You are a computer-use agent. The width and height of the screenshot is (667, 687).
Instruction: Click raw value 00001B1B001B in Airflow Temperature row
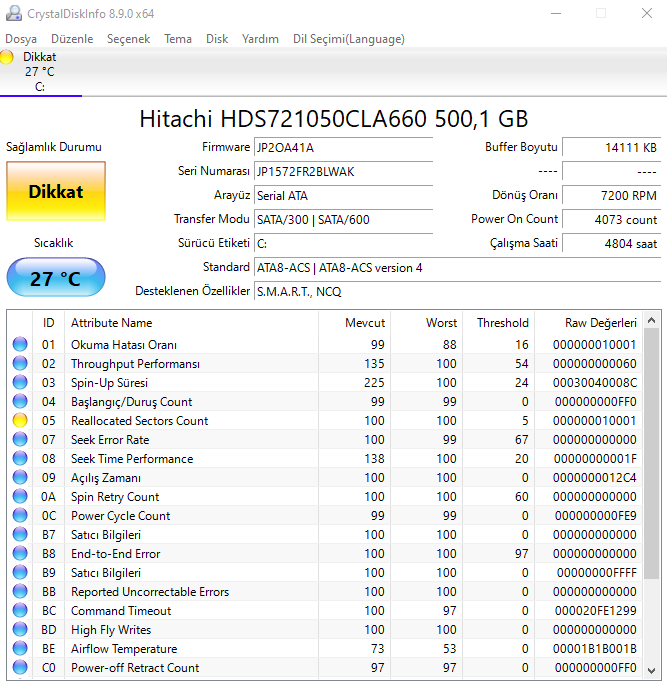595,649
